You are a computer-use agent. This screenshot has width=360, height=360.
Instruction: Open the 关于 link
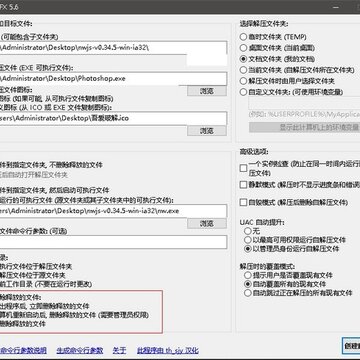point(119,350)
